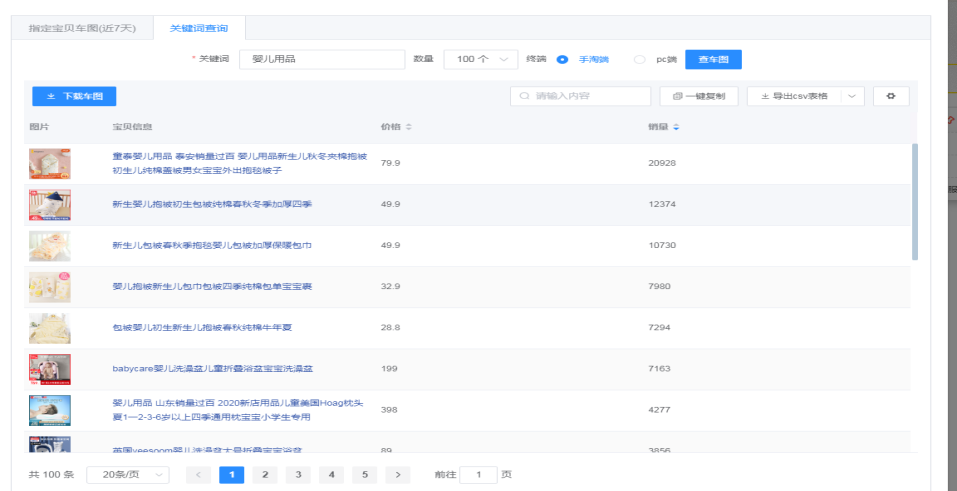This screenshot has height=491, width=957.
Task: Click the sales cell 7163
Action: [x=659, y=368]
